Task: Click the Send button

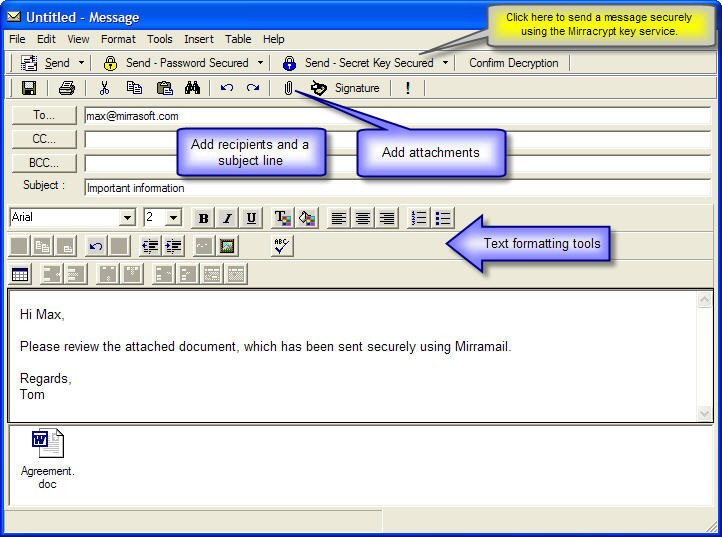Action: 45,63
